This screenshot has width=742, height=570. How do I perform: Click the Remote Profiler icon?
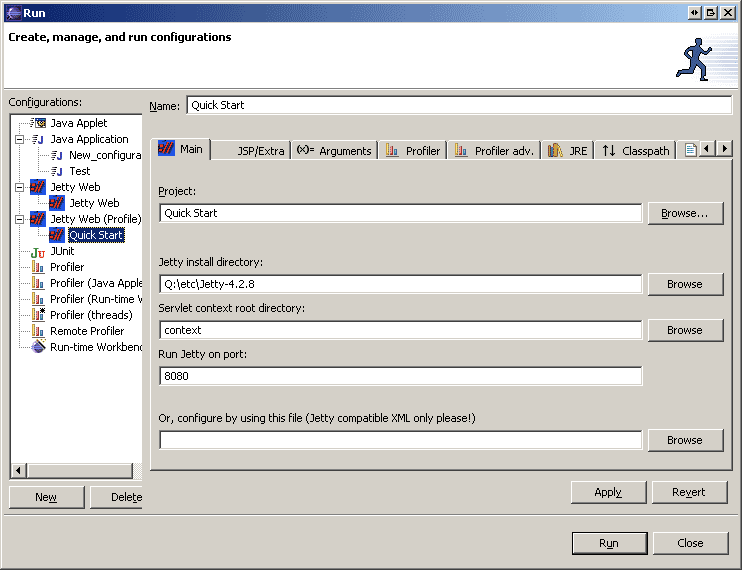click(x=38, y=331)
